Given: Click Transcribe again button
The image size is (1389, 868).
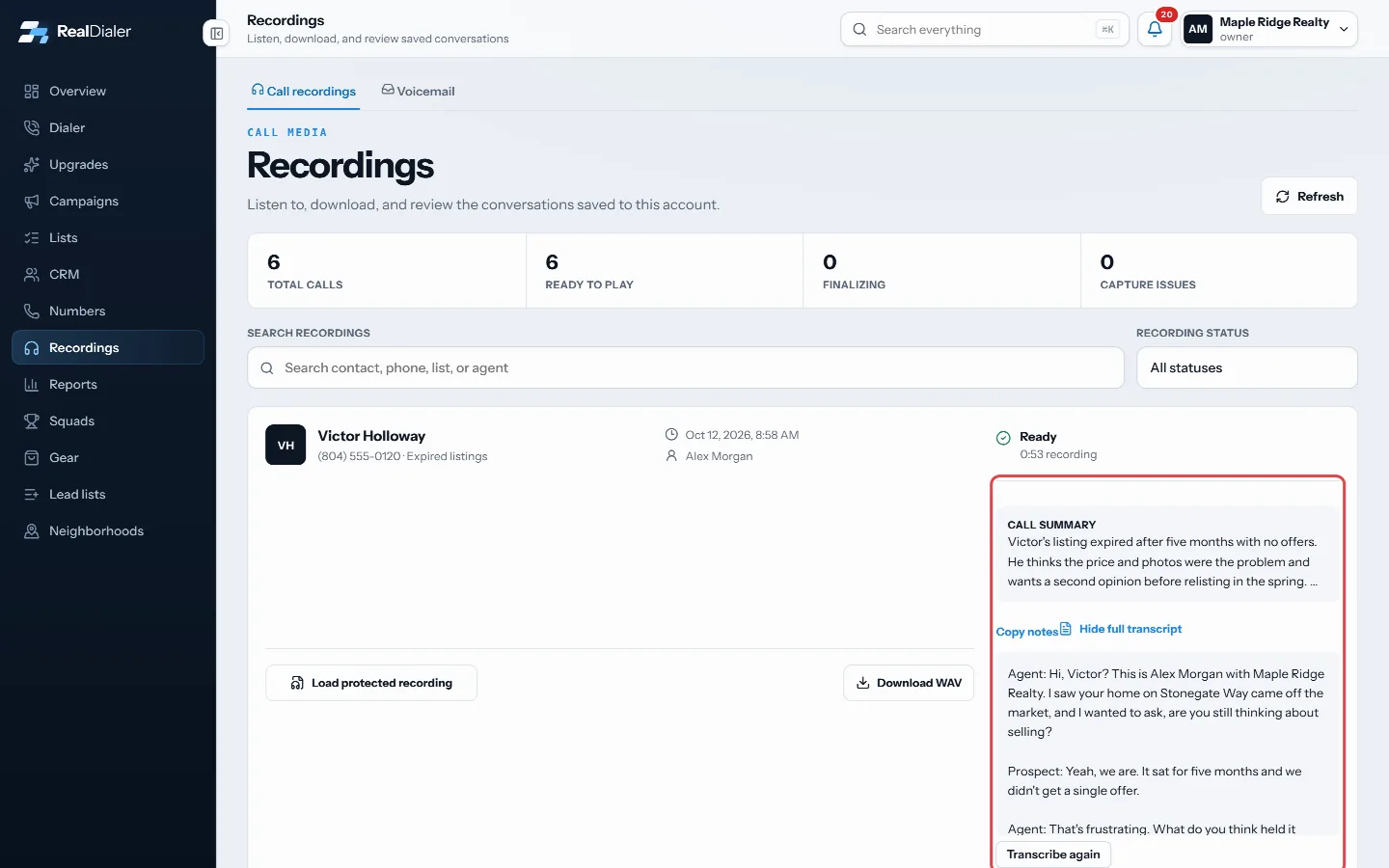Looking at the screenshot, I should pyautogui.click(x=1053, y=854).
